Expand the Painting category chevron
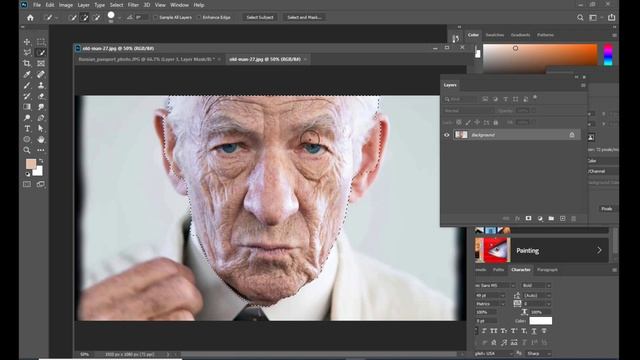The image size is (640, 360). click(x=599, y=250)
